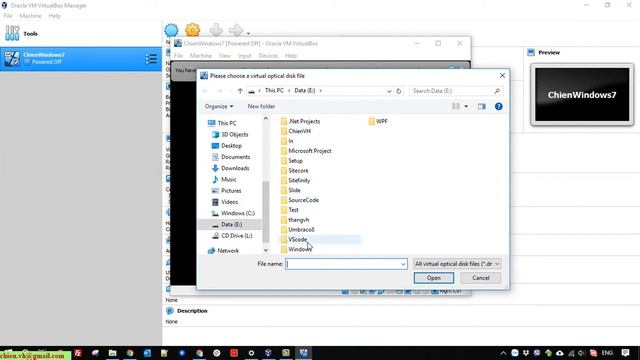
Task: Click the Back arrow in file dialog
Action: [205, 91]
